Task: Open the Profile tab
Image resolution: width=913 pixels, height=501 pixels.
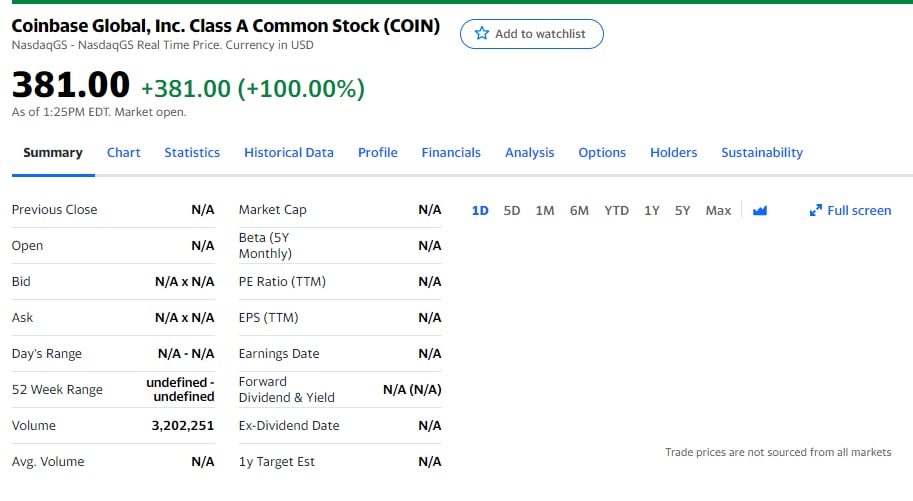Action: (378, 153)
